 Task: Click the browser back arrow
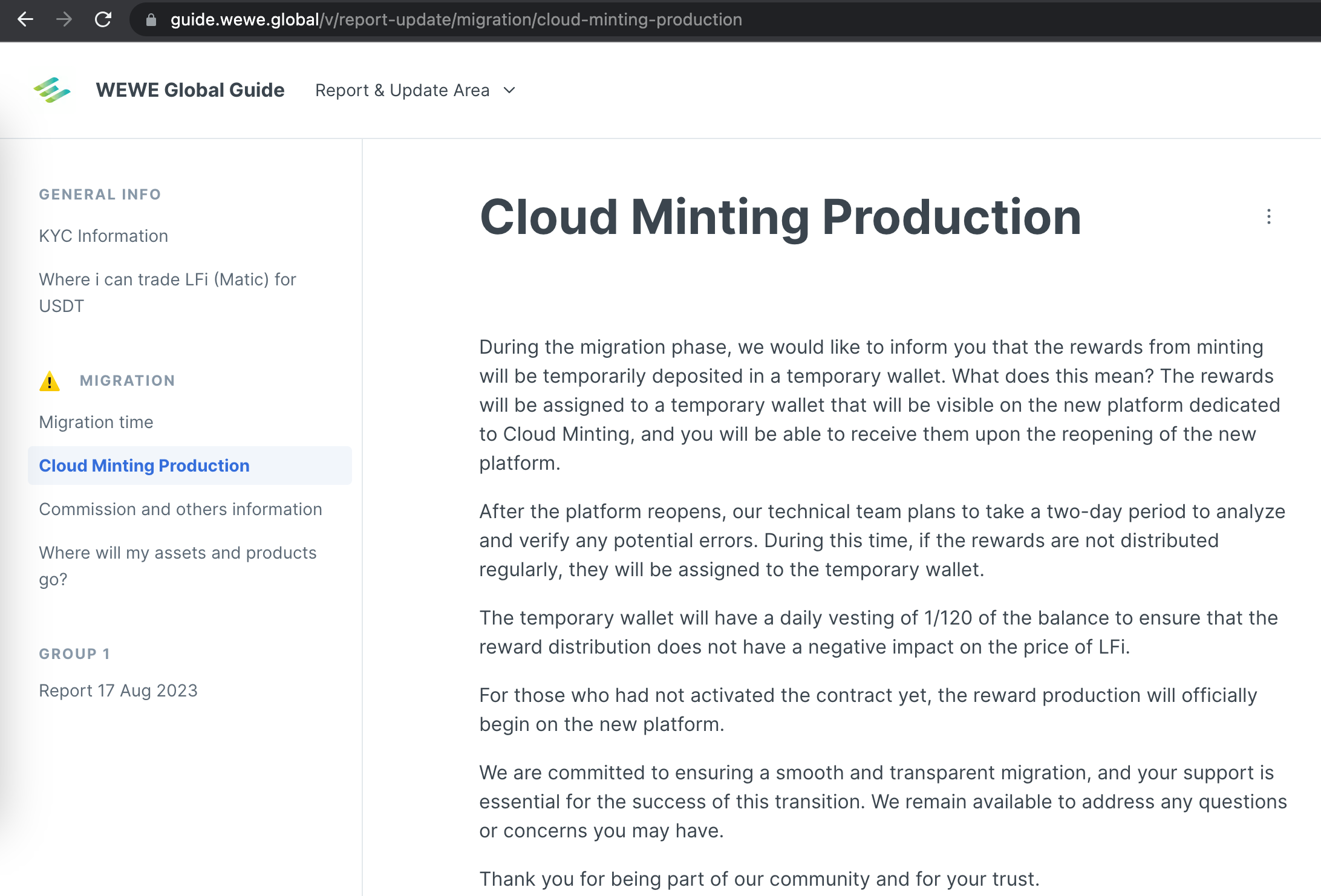(25, 19)
